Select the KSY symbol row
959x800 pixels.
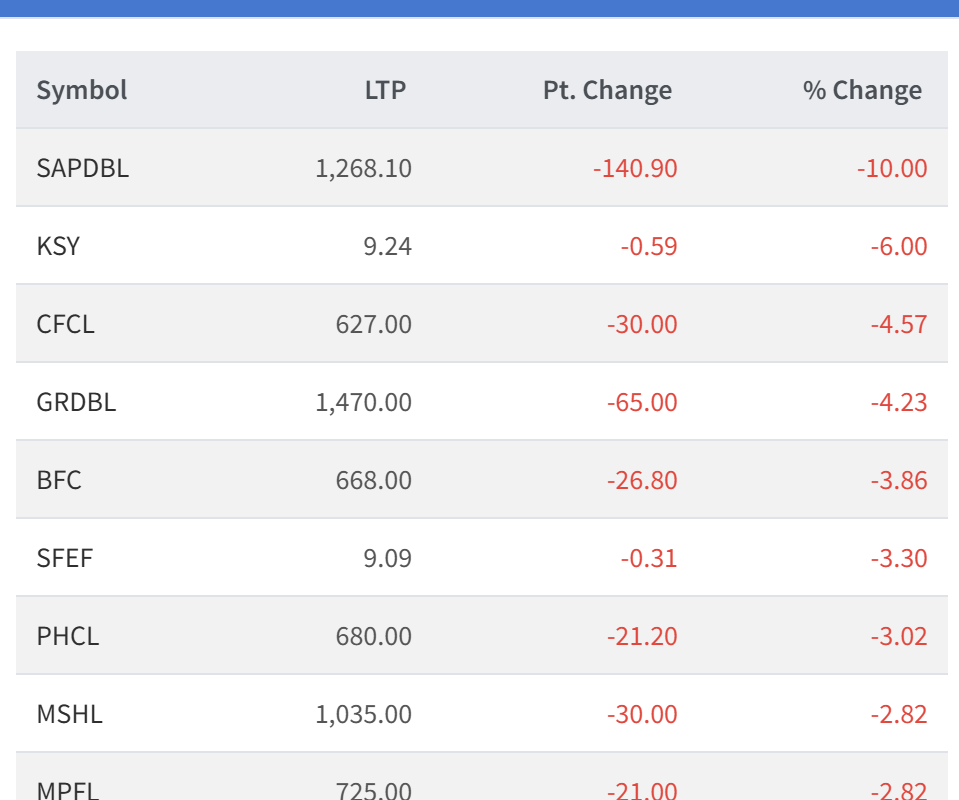[x=58, y=246]
